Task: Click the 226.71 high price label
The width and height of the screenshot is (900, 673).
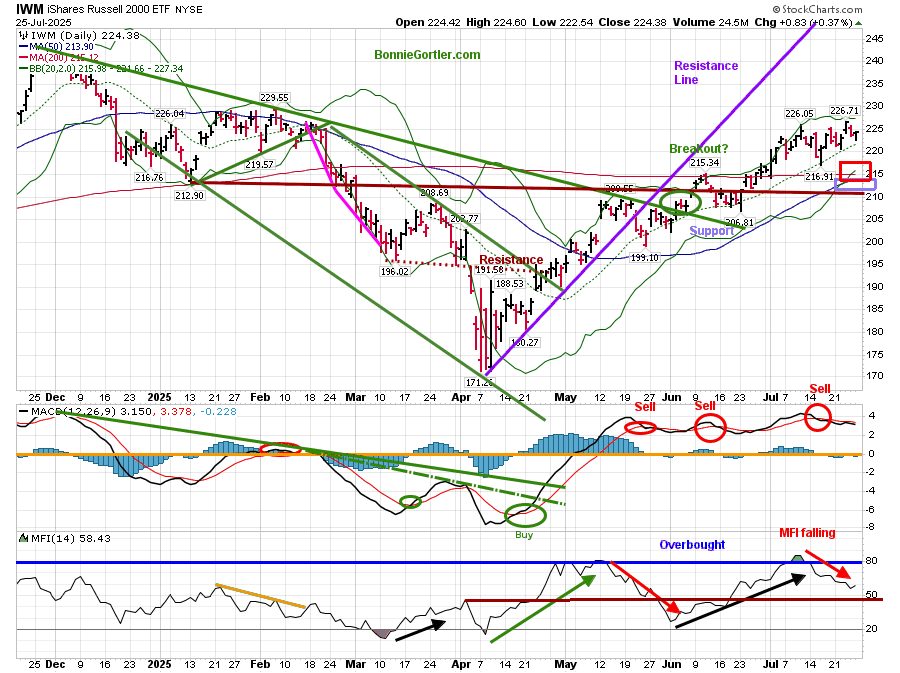Action: pos(845,111)
